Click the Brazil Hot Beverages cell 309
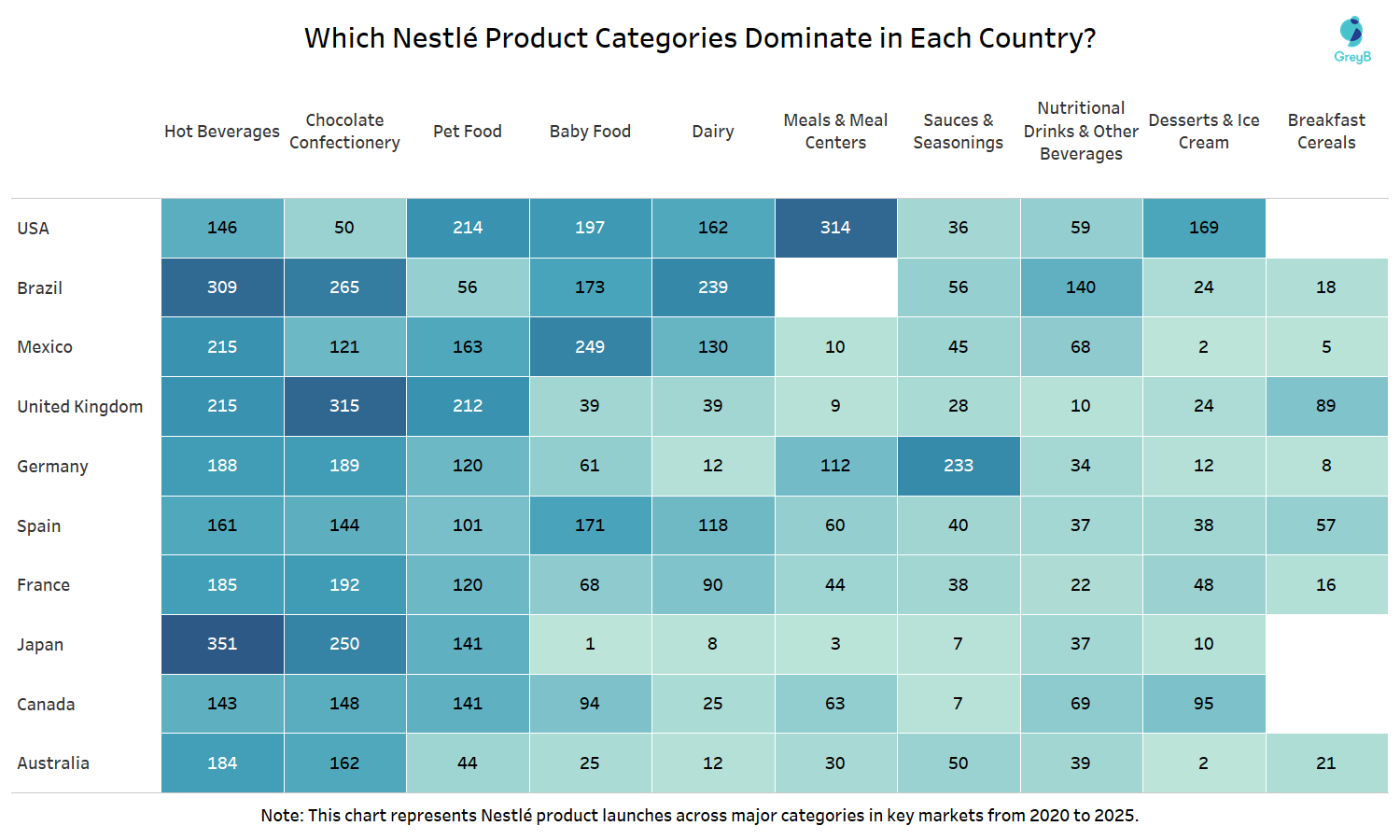The width and height of the screenshot is (1400, 840). click(x=222, y=287)
